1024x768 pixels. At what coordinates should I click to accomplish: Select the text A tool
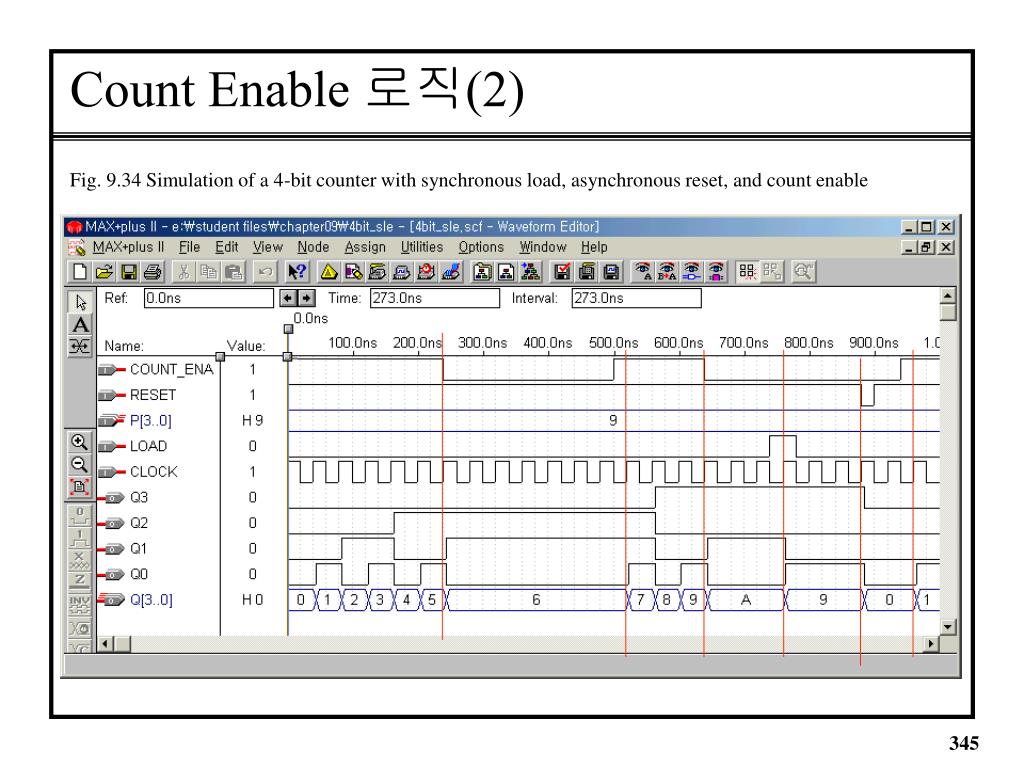(80, 325)
